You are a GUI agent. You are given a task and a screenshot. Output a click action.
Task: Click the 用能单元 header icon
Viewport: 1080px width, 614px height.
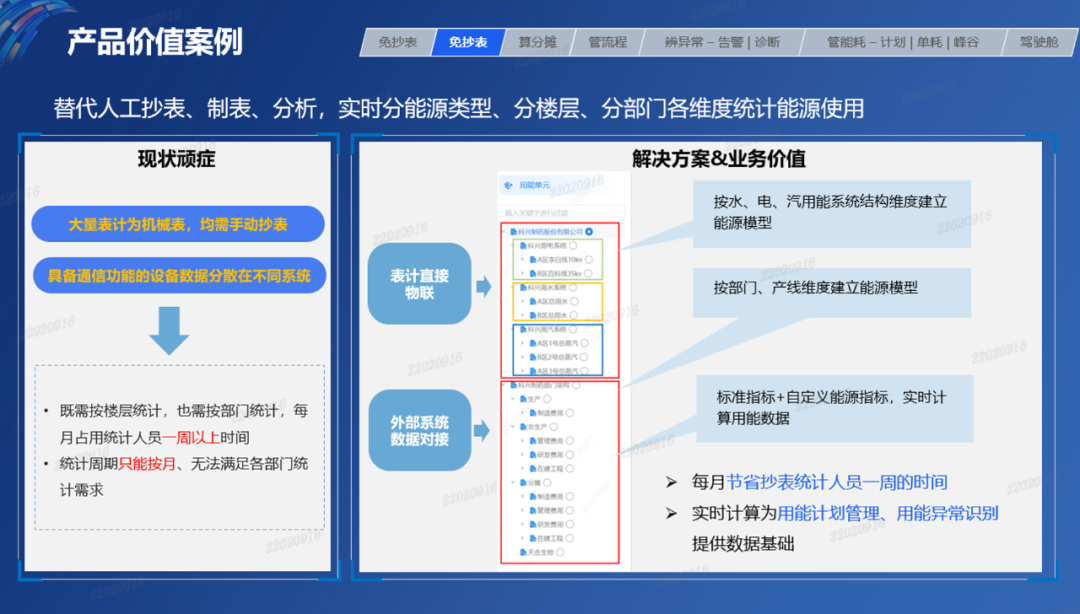click(x=508, y=185)
